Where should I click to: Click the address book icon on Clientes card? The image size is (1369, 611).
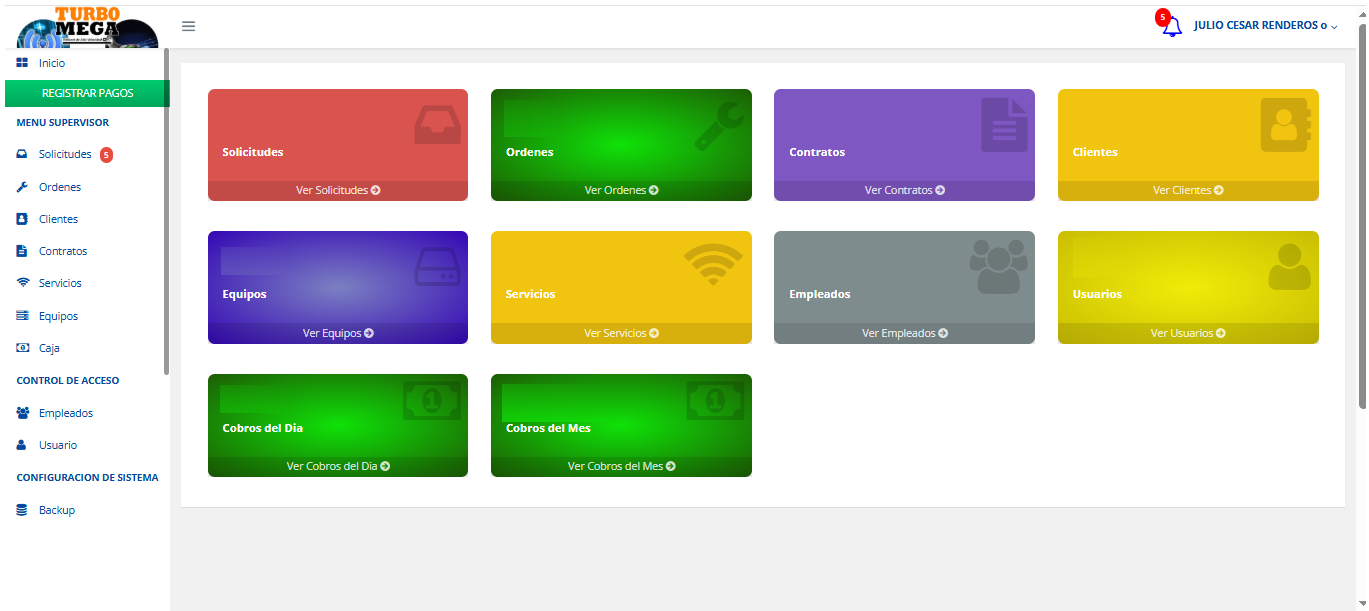[1285, 125]
